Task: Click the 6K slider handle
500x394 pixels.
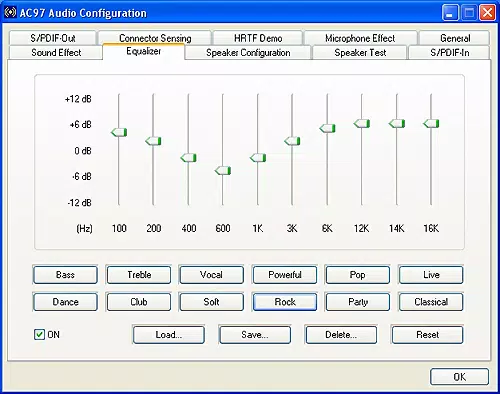Action: click(327, 128)
